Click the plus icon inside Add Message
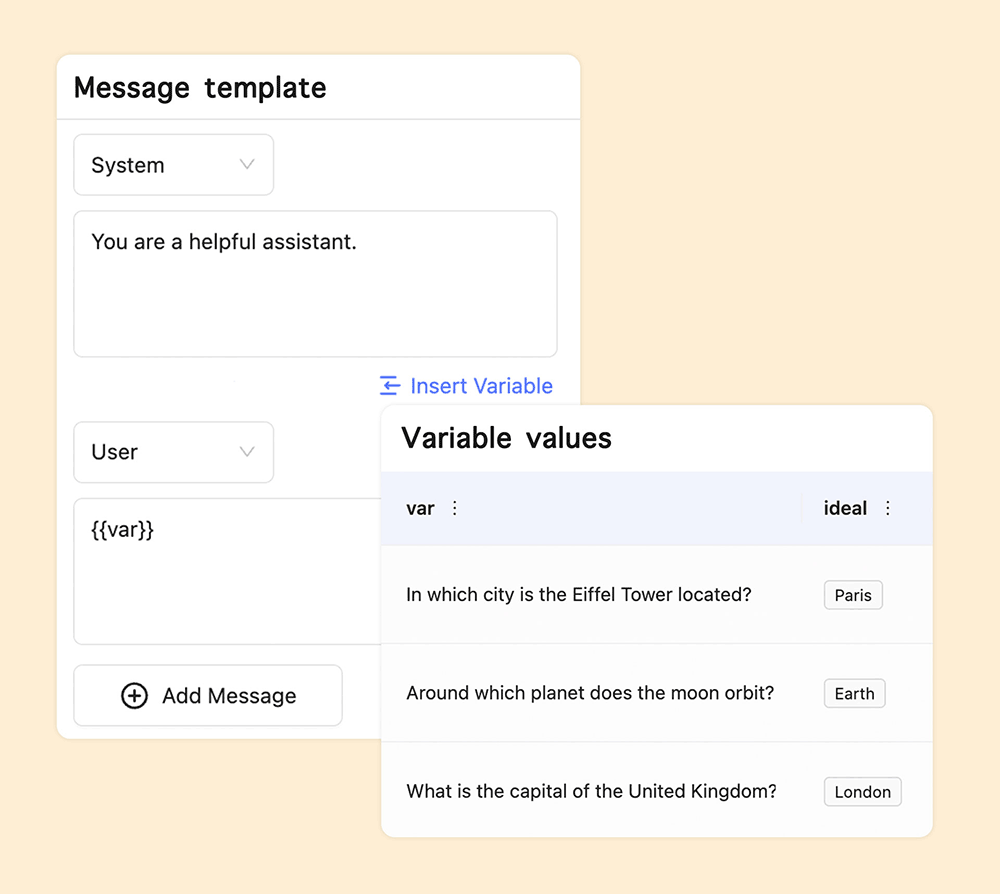The height and width of the screenshot is (894, 1000). click(134, 695)
